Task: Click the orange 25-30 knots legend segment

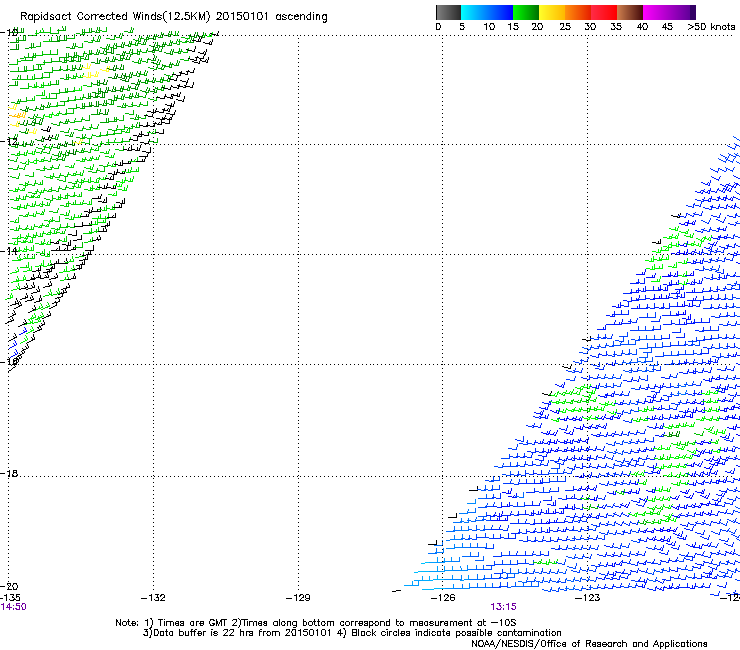Action: [x=578, y=12]
